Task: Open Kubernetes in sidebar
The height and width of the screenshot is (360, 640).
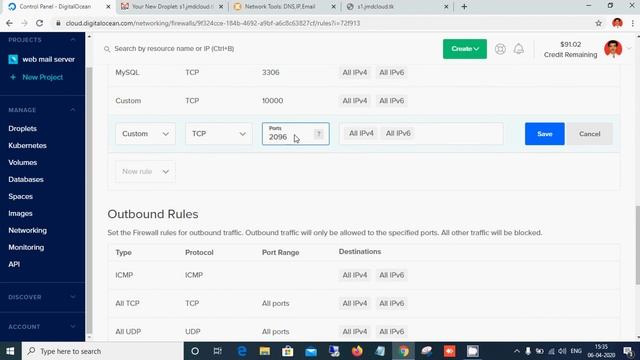Action: (27, 146)
